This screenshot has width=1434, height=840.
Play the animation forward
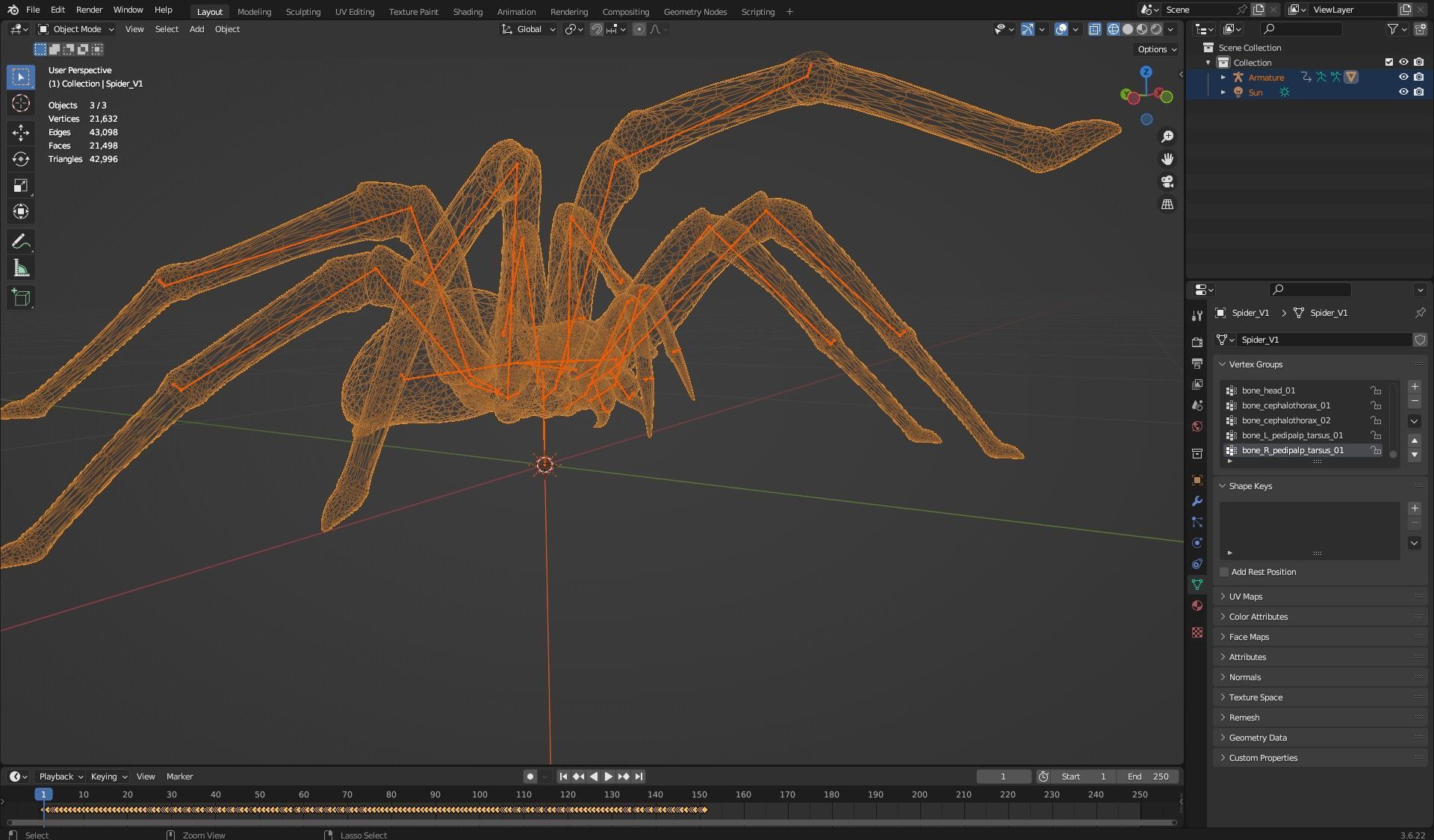(x=609, y=777)
